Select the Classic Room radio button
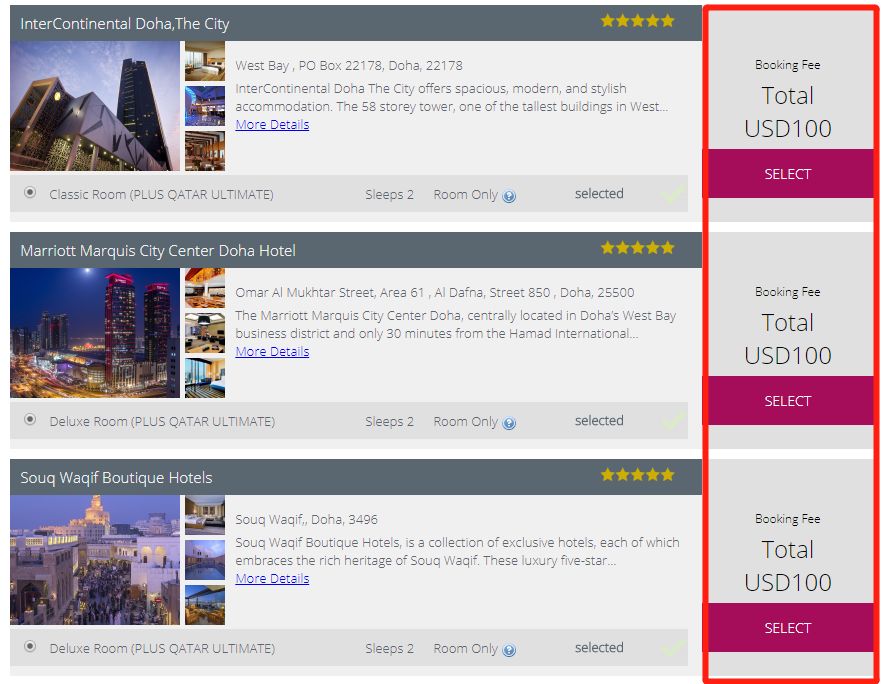 (x=30, y=193)
